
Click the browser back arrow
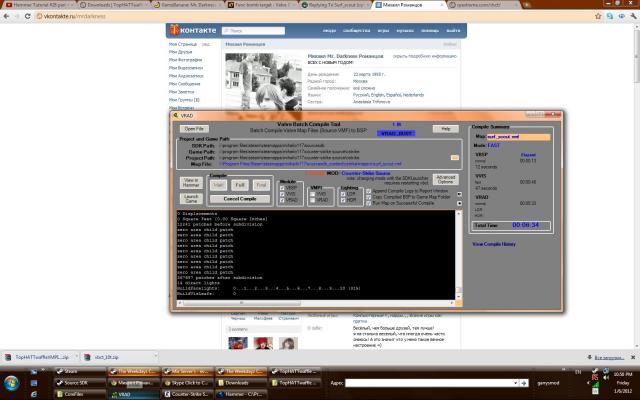pos(7,17)
